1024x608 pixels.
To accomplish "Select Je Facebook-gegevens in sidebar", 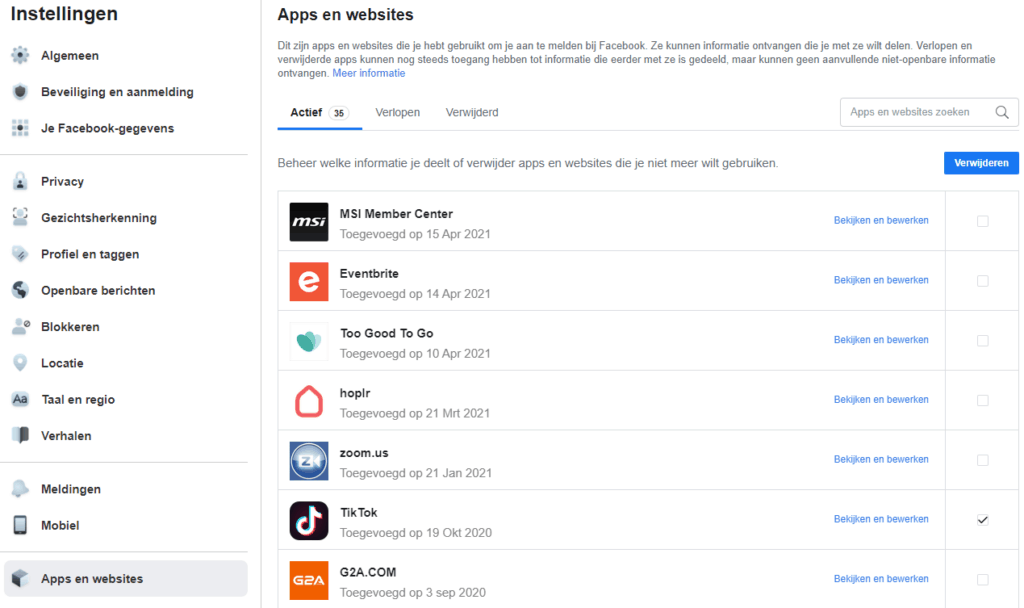I will pos(107,129).
